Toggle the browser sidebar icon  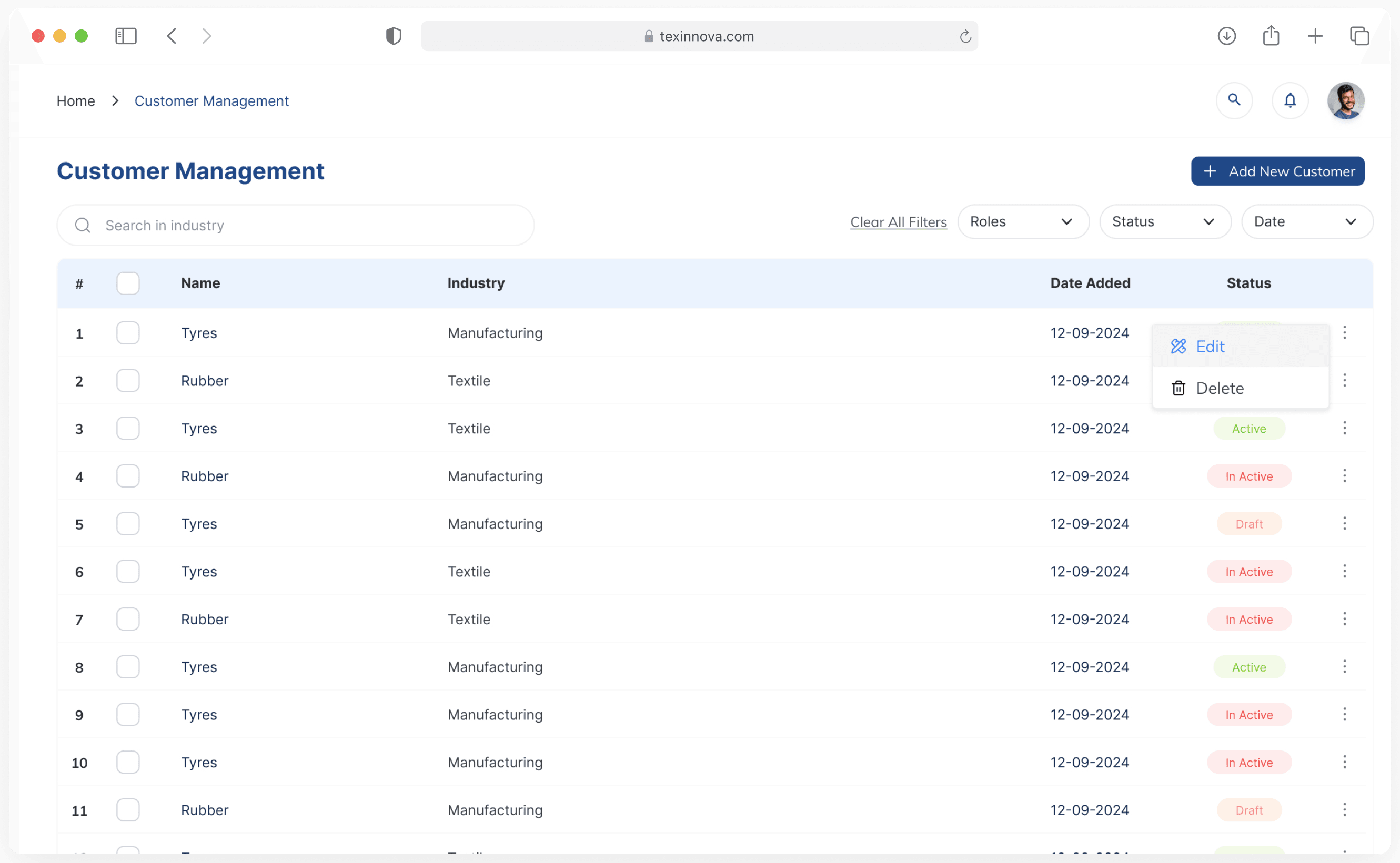coord(126,36)
